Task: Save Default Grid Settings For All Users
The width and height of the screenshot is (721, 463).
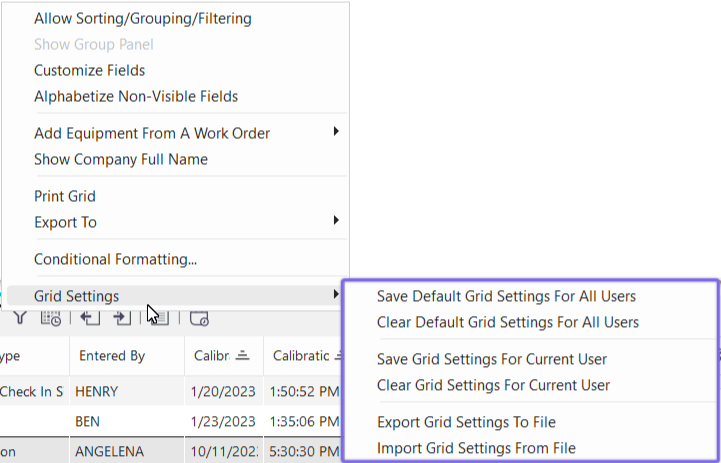Action: (506, 296)
